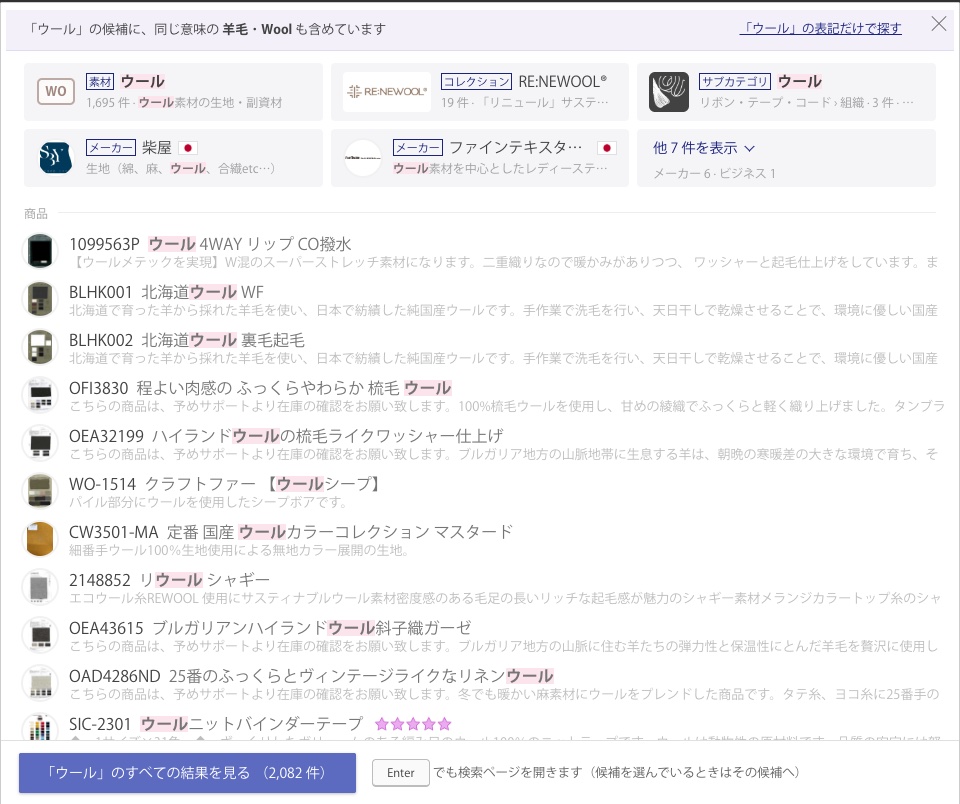Click the Enter key button
The image size is (960, 804).
pos(400,773)
